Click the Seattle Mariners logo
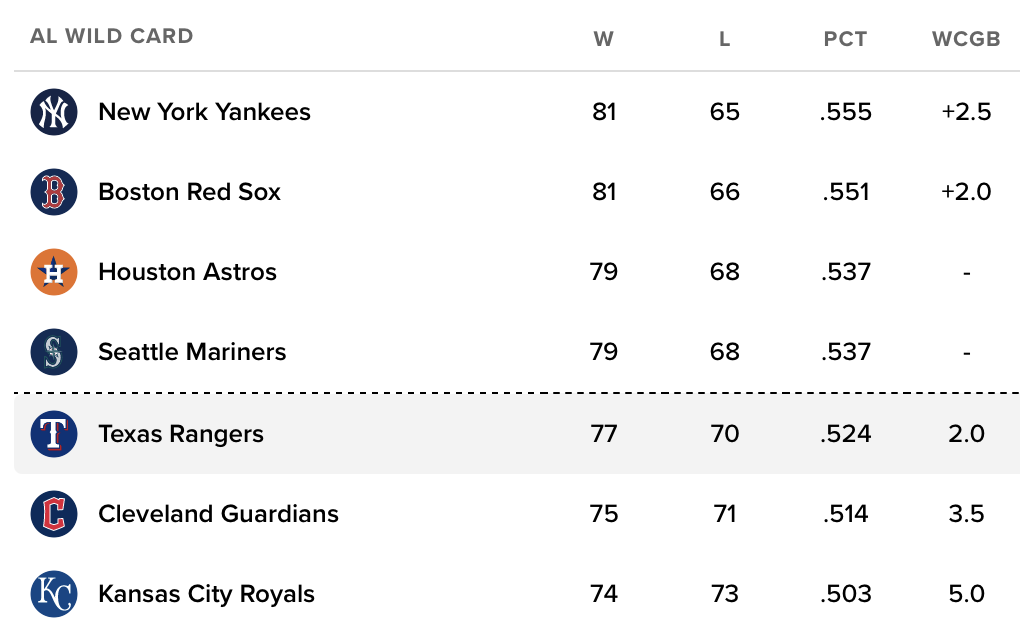 click(x=54, y=352)
